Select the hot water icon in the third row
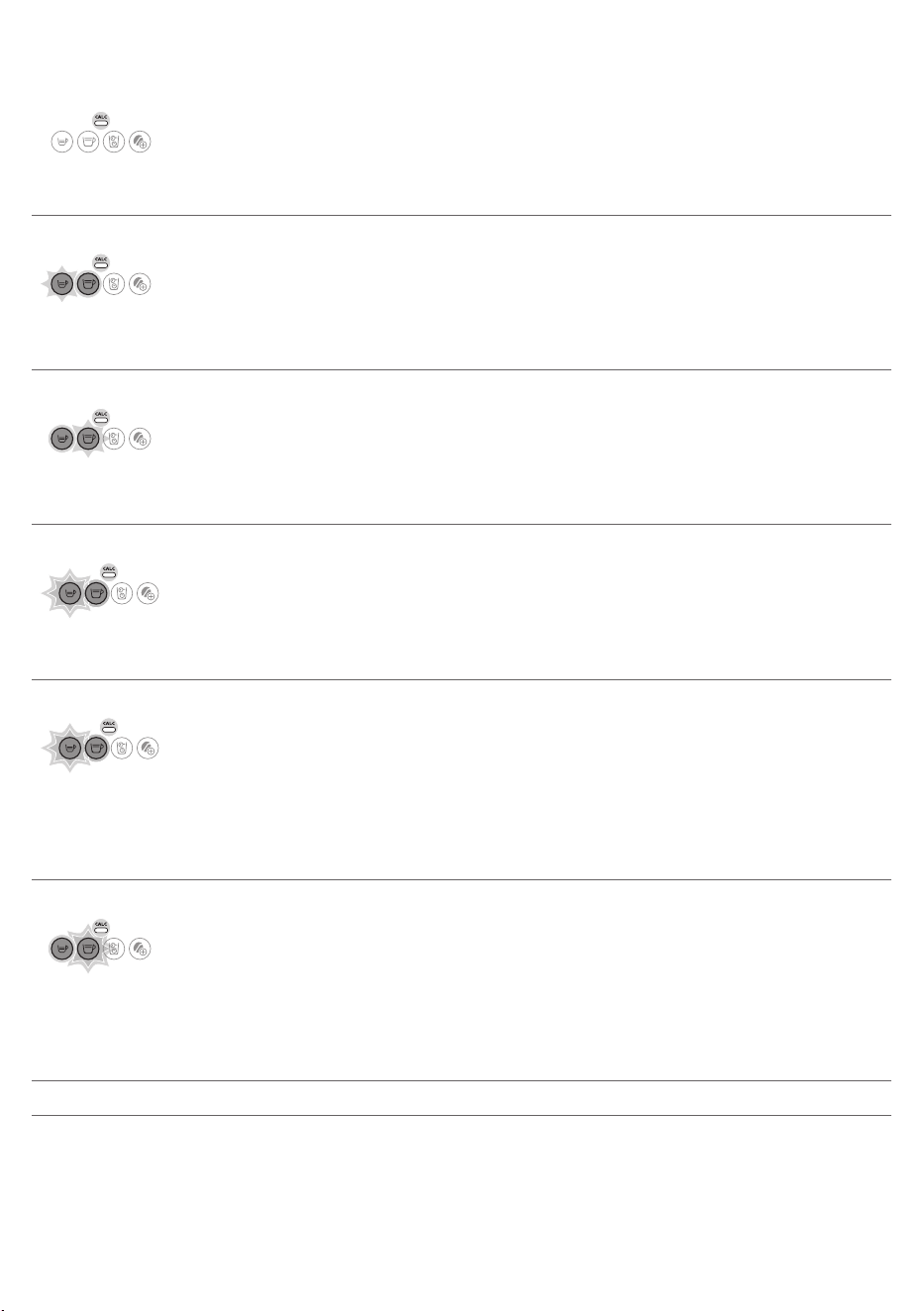 (x=114, y=439)
